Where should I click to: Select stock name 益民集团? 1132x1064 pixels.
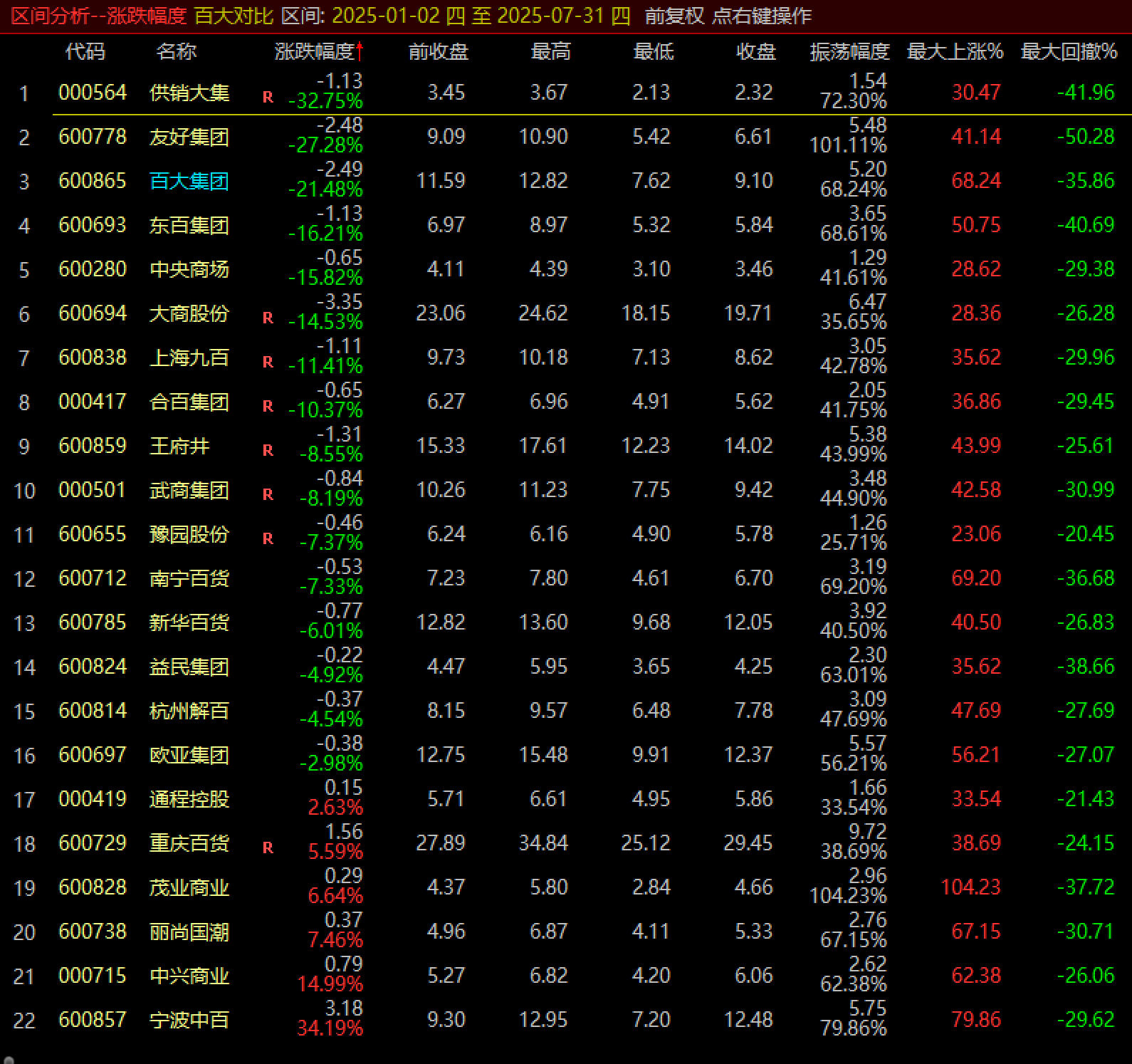pos(189,667)
